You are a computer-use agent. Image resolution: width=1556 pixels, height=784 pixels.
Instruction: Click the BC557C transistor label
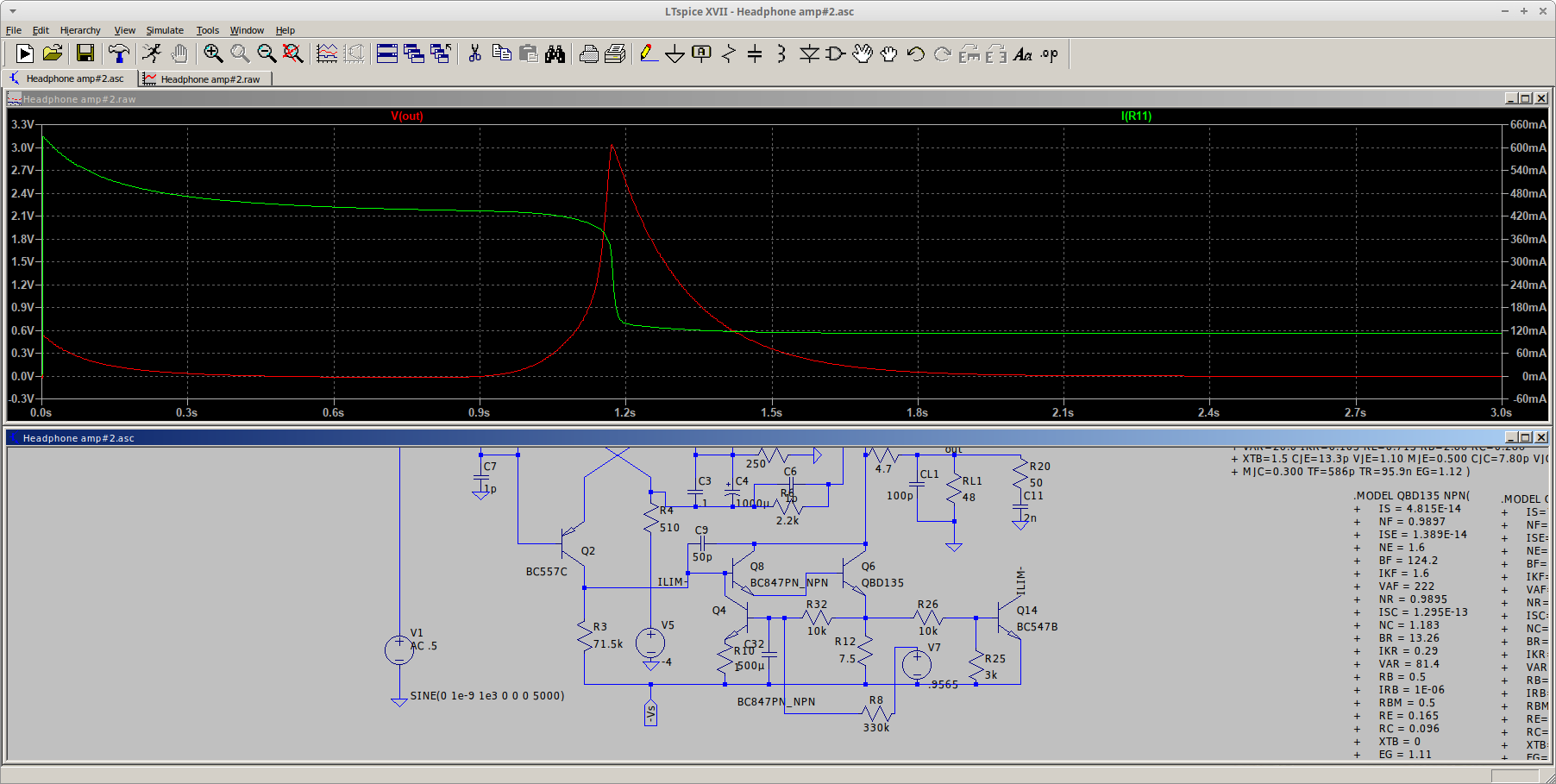click(547, 571)
